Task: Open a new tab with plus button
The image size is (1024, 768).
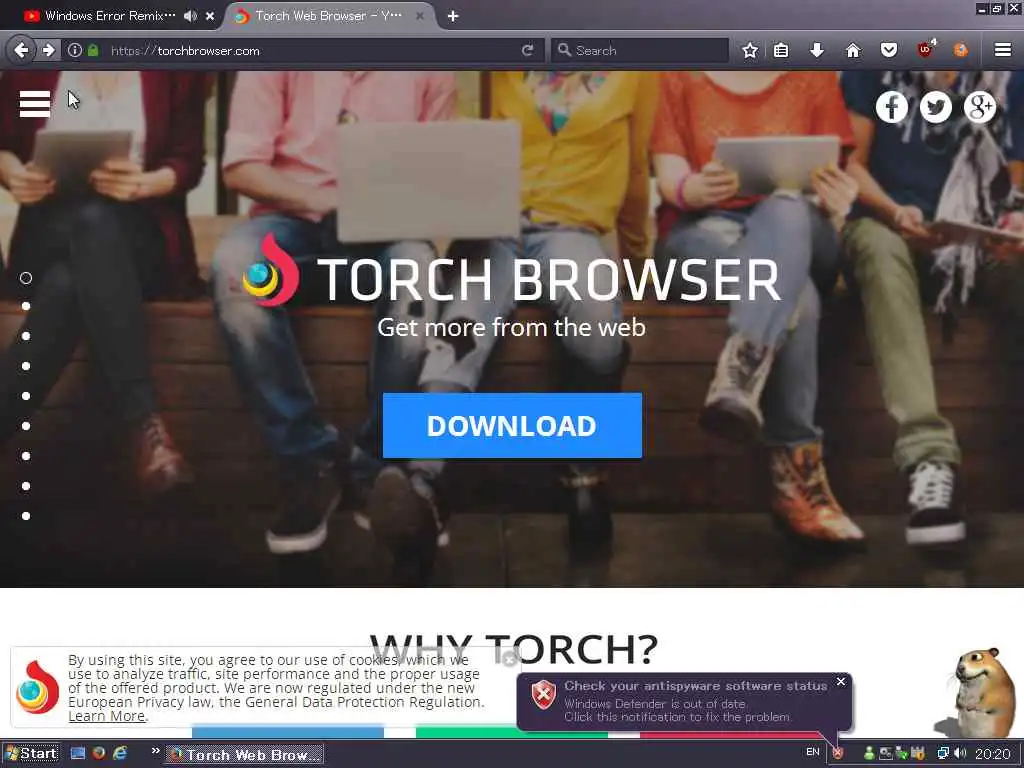Action: [x=453, y=16]
